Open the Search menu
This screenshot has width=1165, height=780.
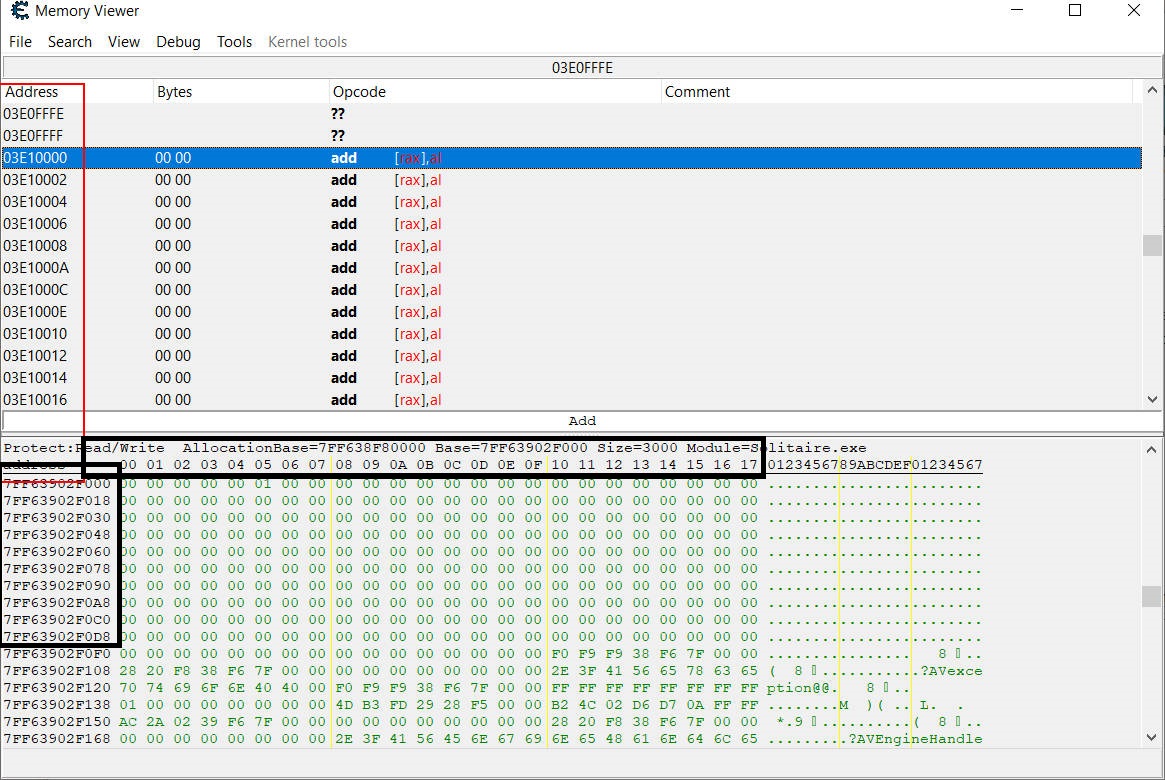click(70, 42)
